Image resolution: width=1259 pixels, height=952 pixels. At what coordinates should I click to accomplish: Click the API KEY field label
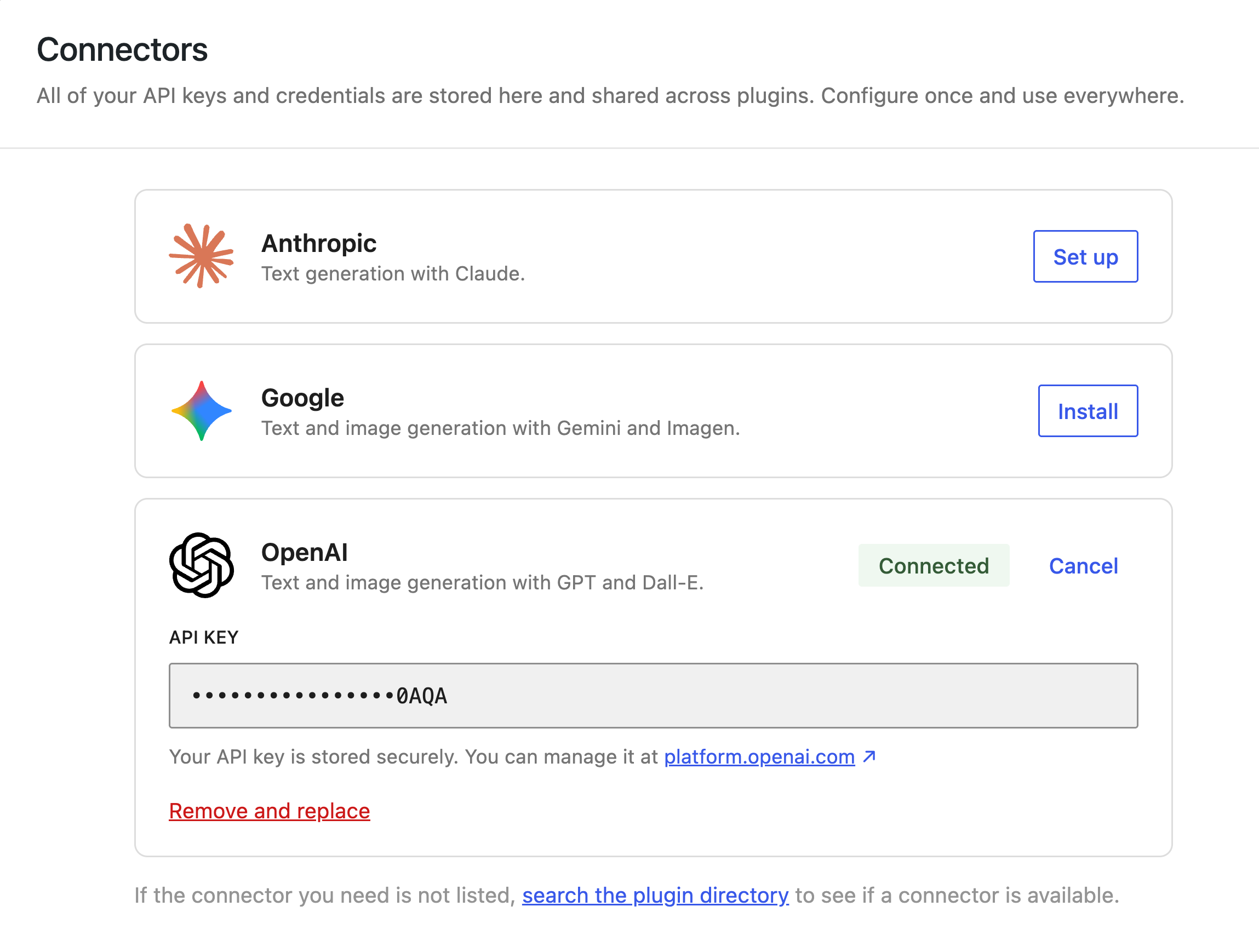(204, 638)
